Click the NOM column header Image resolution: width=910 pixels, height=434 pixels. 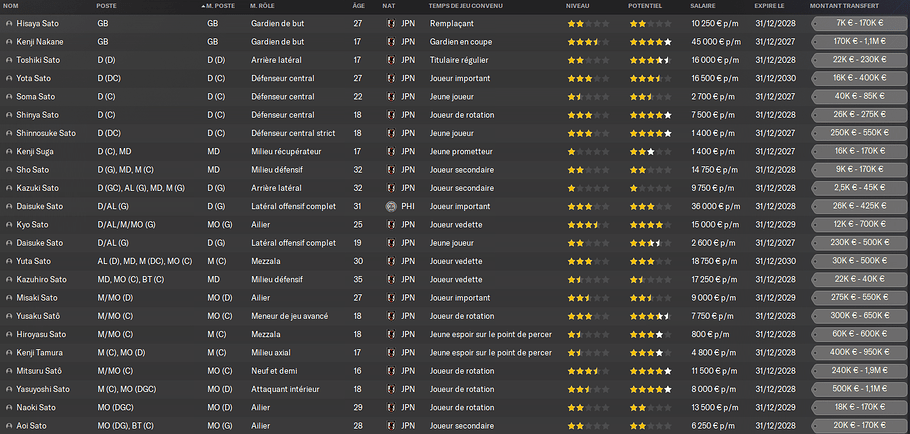click(10, 6)
